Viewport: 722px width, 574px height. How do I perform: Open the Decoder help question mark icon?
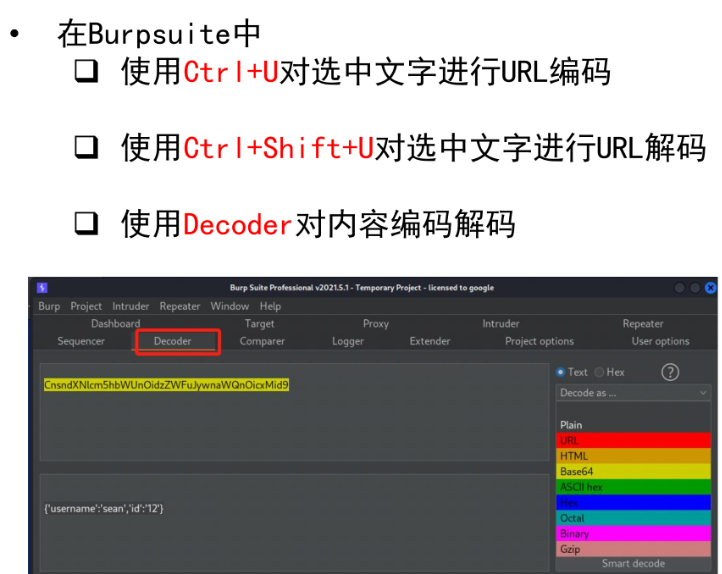[670, 372]
